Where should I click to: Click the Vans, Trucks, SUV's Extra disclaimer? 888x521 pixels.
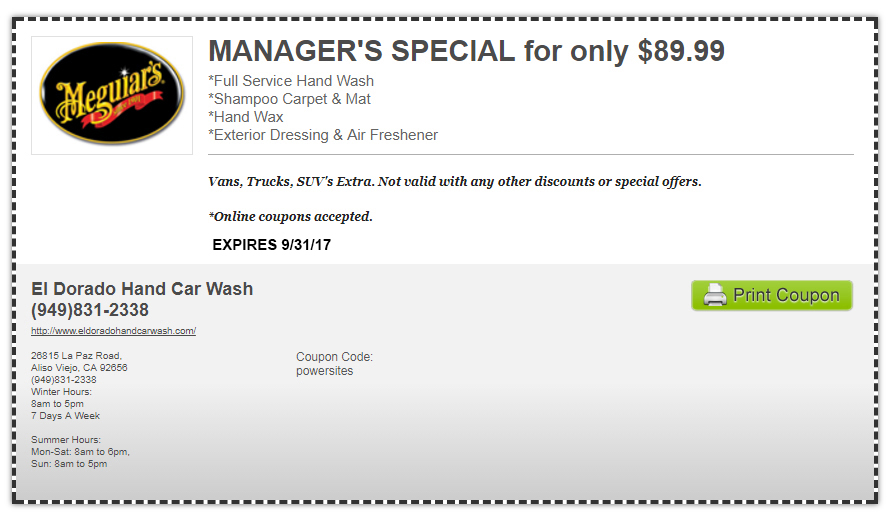click(455, 181)
